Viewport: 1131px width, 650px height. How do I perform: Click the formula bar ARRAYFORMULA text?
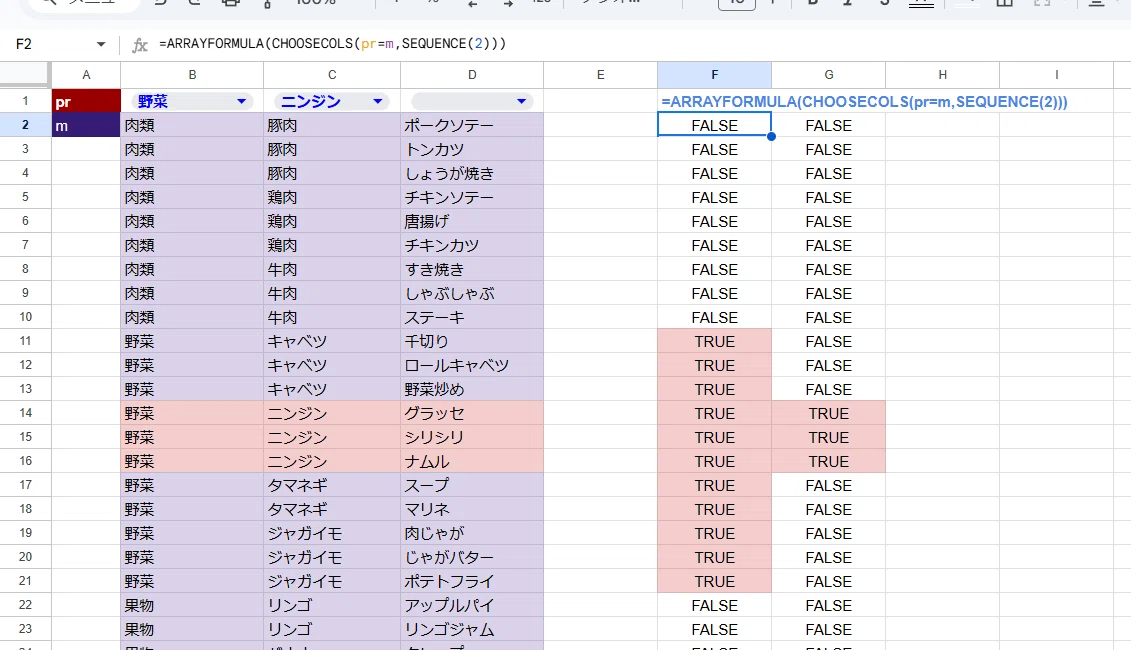point(332,44)
